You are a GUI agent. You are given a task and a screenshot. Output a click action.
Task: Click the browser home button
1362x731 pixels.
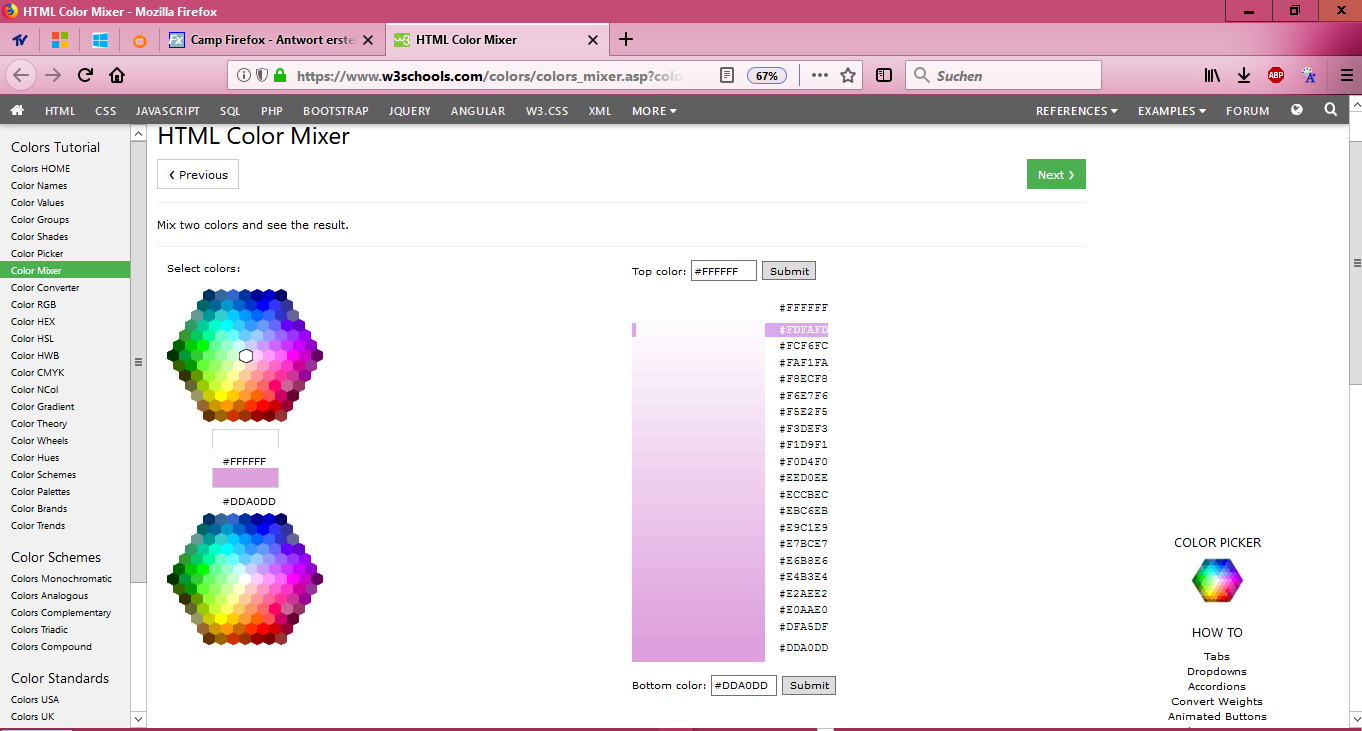tap(117, 76)
